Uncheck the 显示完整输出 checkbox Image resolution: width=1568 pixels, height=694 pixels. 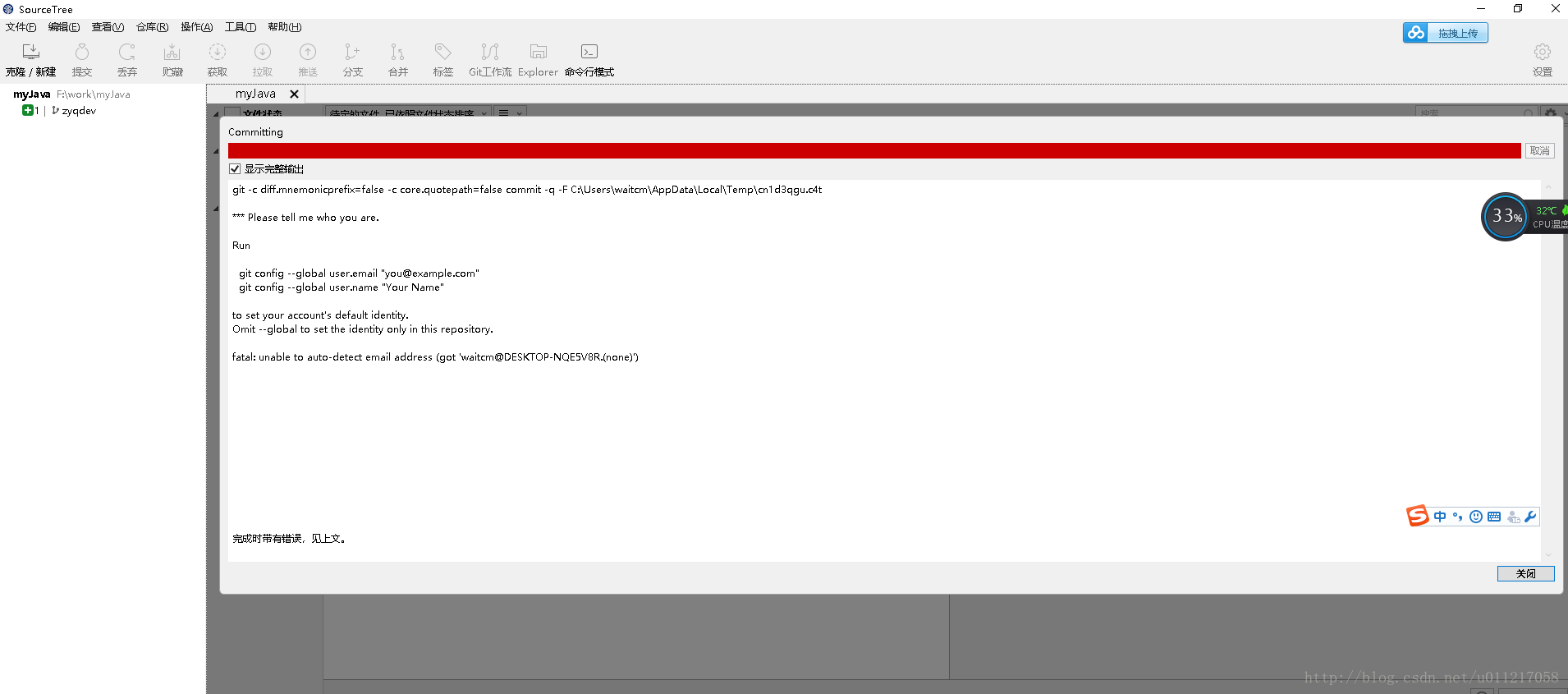(235, 169)
